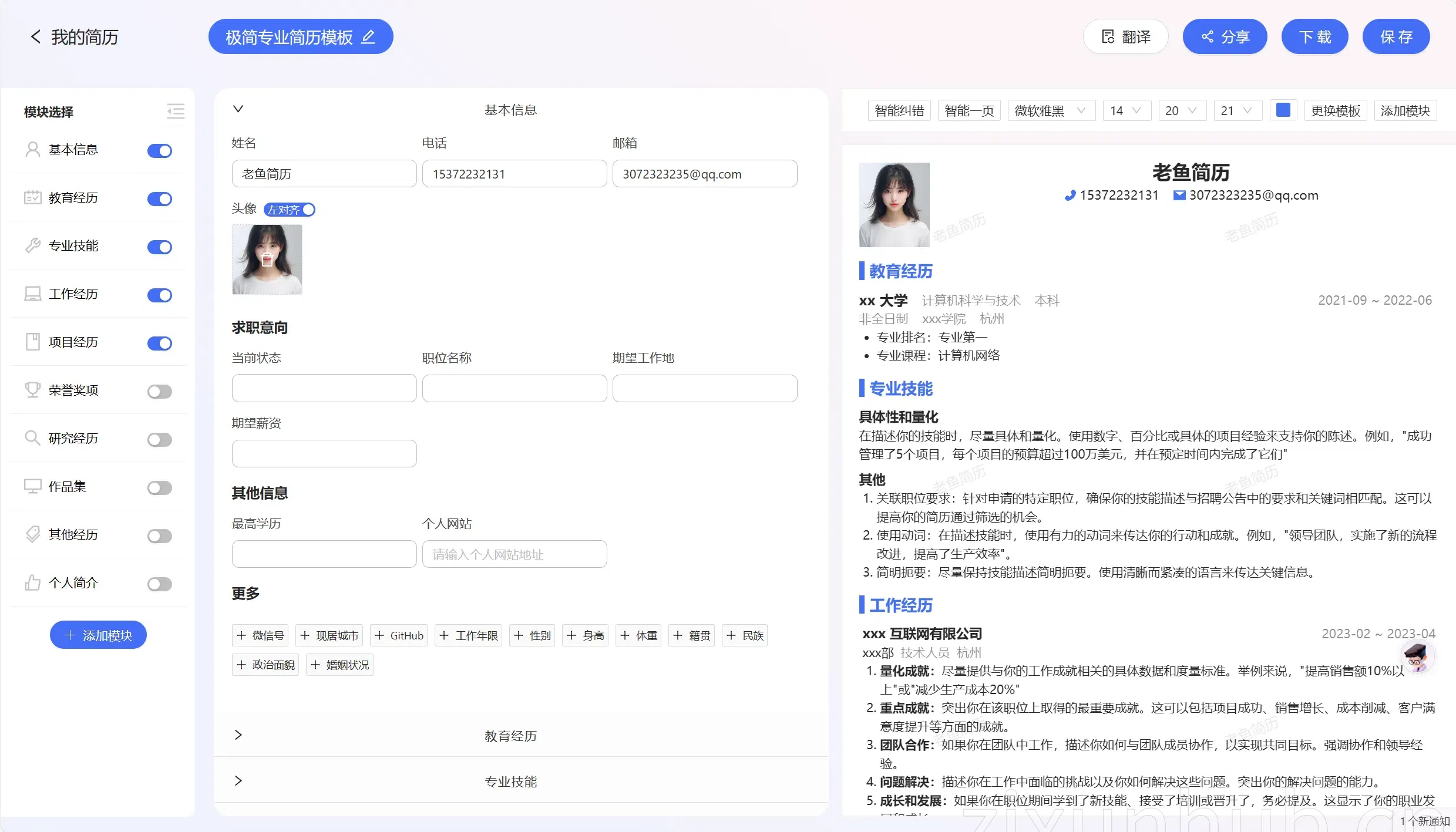1456x832 pixels.
Task: Enable the 其他经历 module switch
Action: click(160, 536)
